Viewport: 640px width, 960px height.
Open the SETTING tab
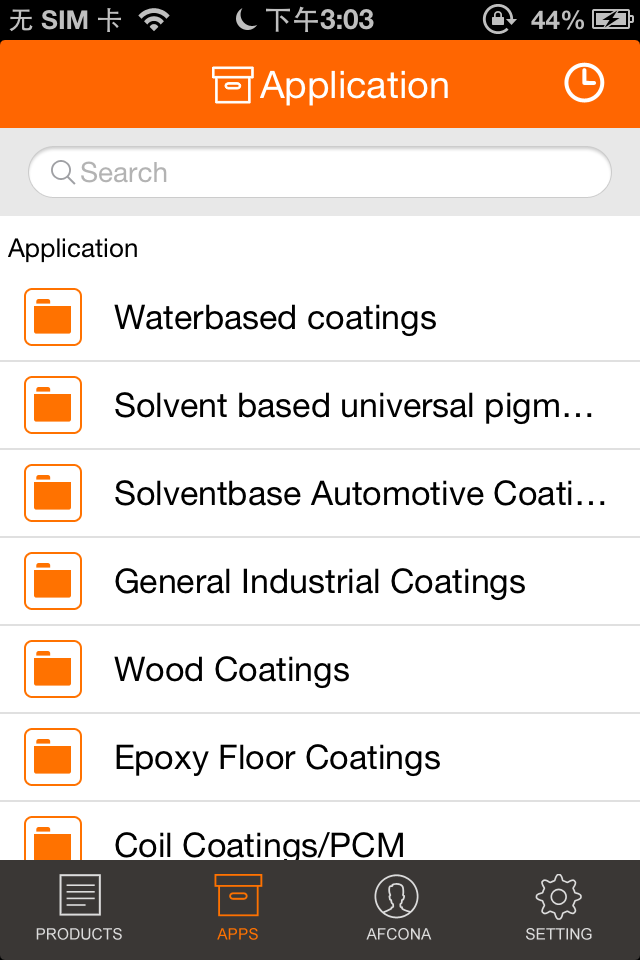pos(559,909)
